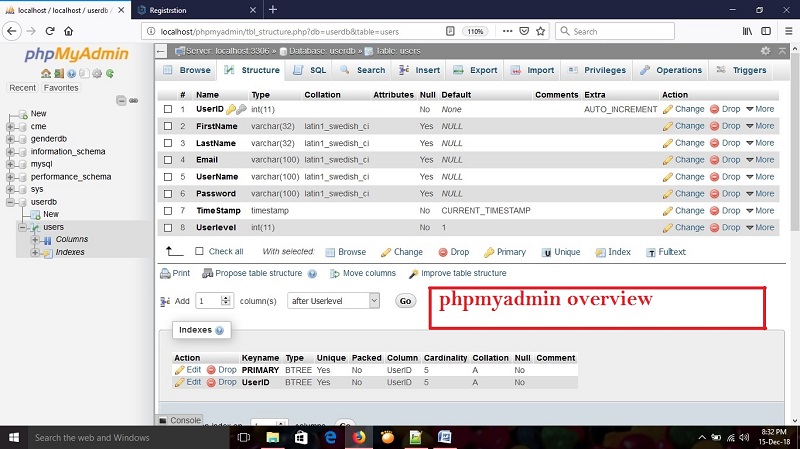Open Firefox from Windows taskbar
The image size is (800, 449).
pos(359,437)
